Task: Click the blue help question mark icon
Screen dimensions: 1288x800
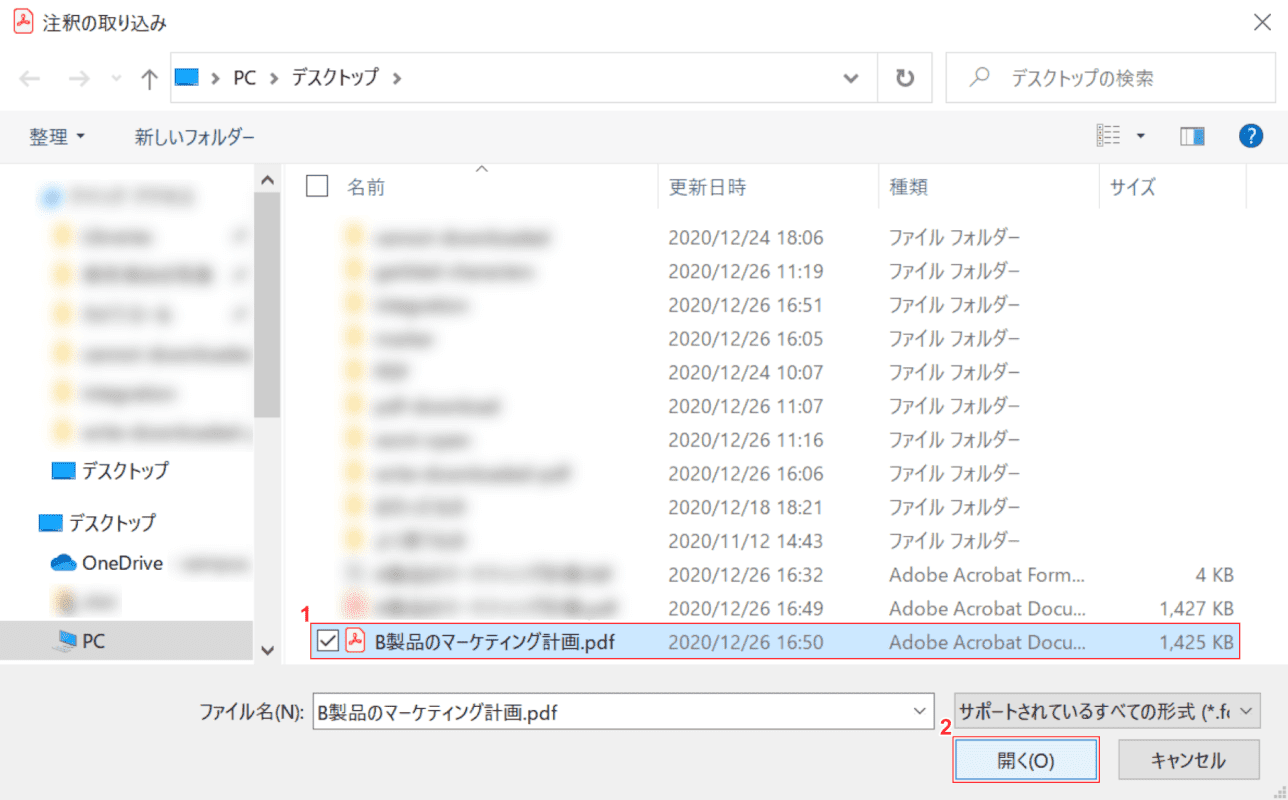Action: (1251, 136)
